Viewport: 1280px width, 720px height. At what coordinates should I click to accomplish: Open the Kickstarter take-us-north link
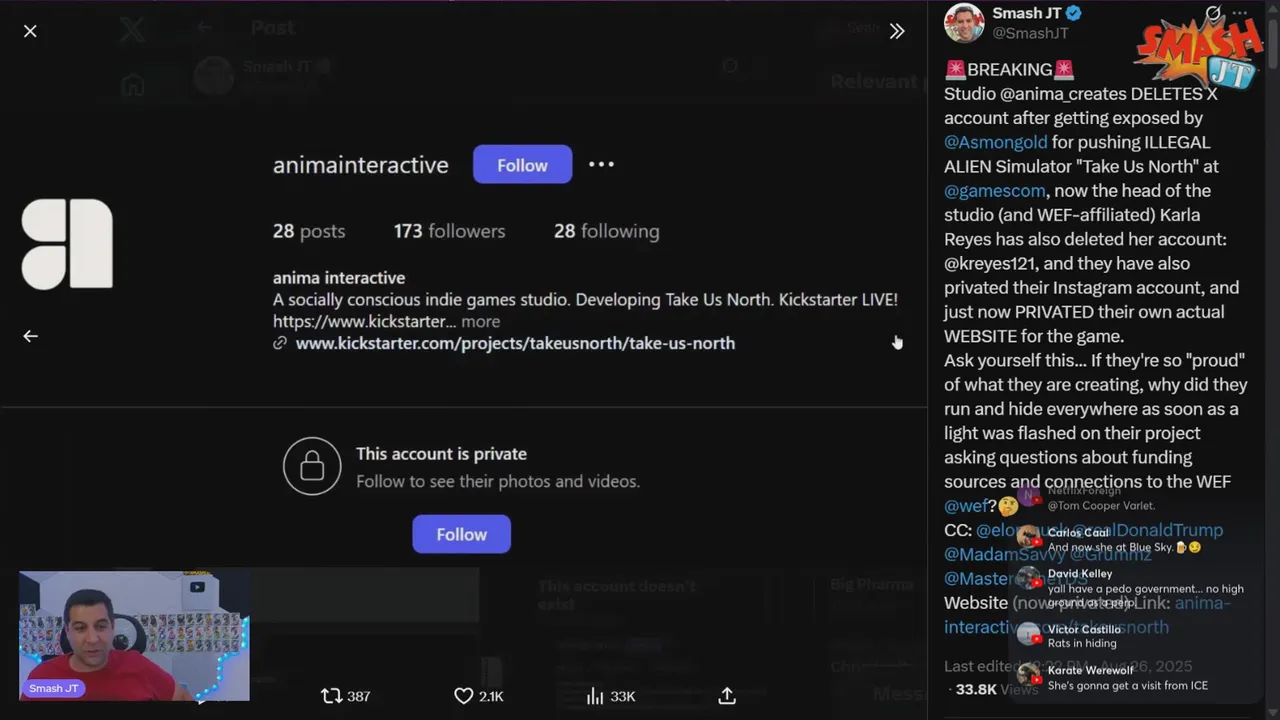[x=515, y=343]
